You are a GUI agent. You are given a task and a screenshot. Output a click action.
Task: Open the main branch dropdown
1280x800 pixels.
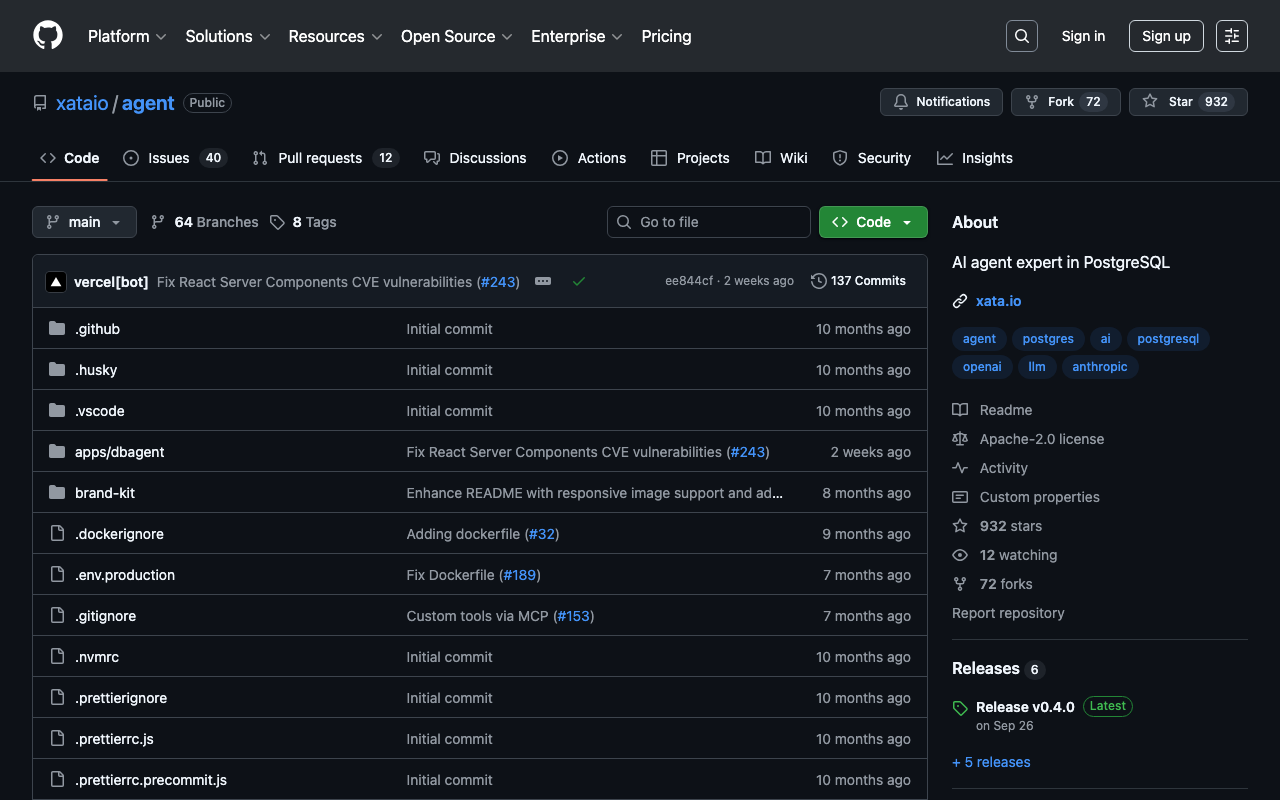(84, 222)
